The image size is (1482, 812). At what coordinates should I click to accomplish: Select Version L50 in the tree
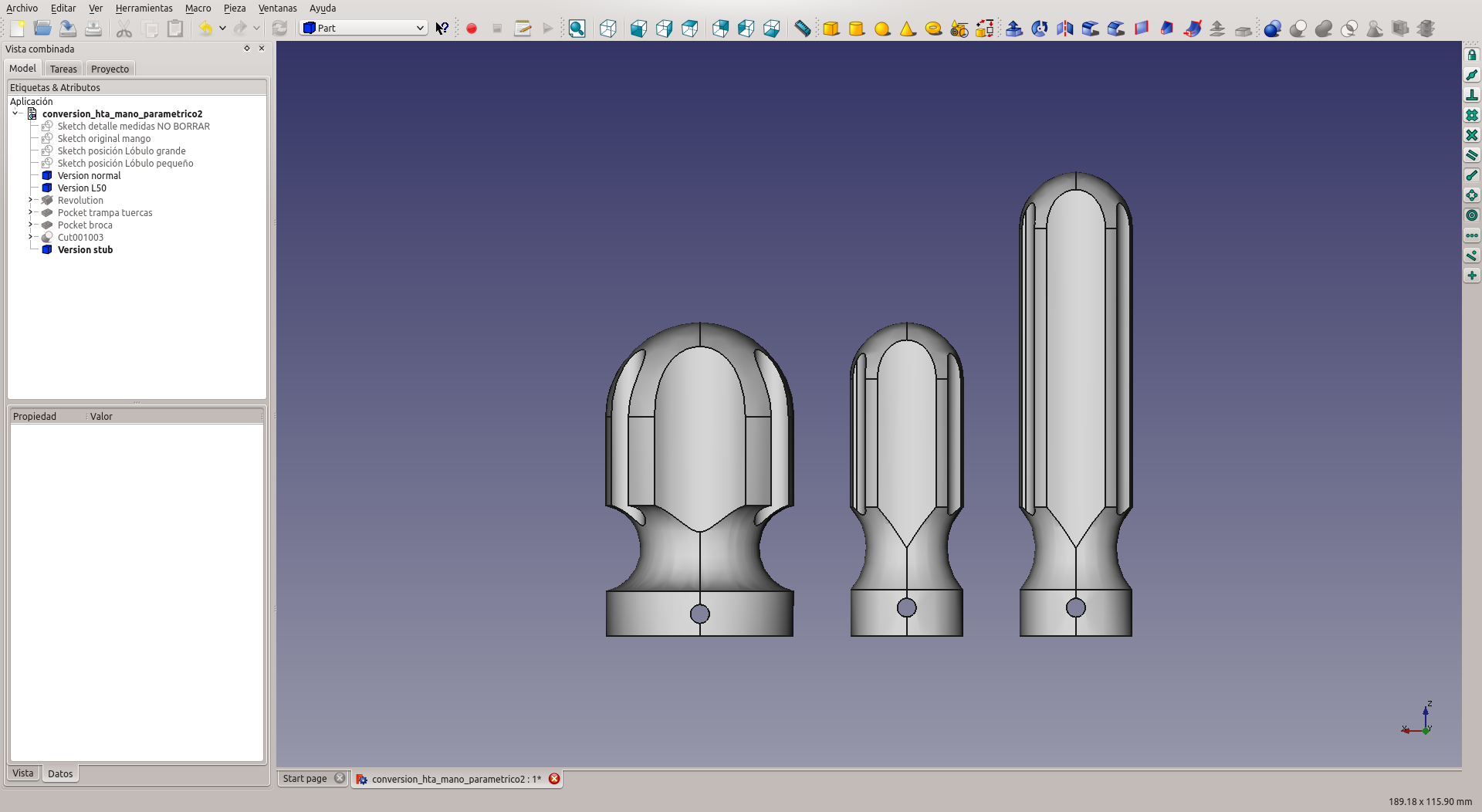pyautogui.click(x=82, y=188)
